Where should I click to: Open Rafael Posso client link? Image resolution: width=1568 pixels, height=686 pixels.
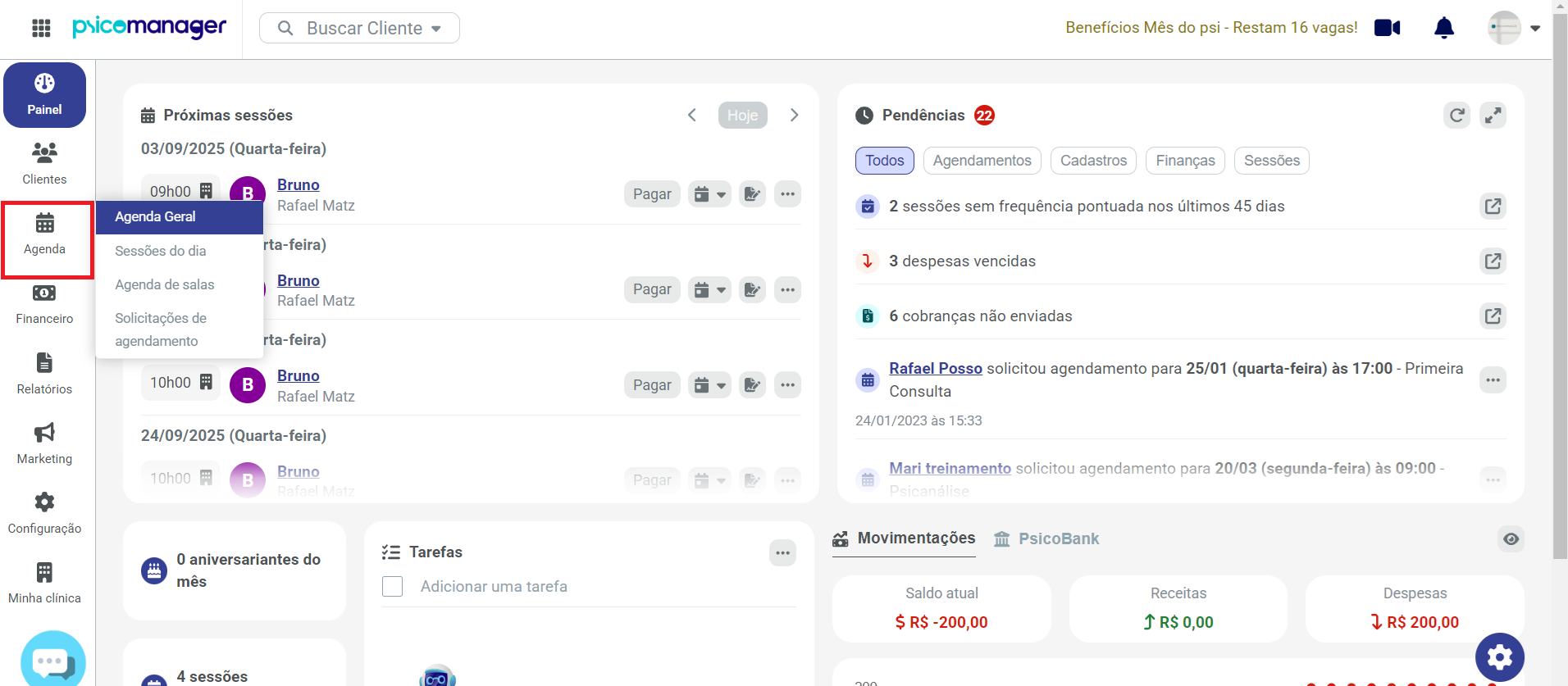936,369
